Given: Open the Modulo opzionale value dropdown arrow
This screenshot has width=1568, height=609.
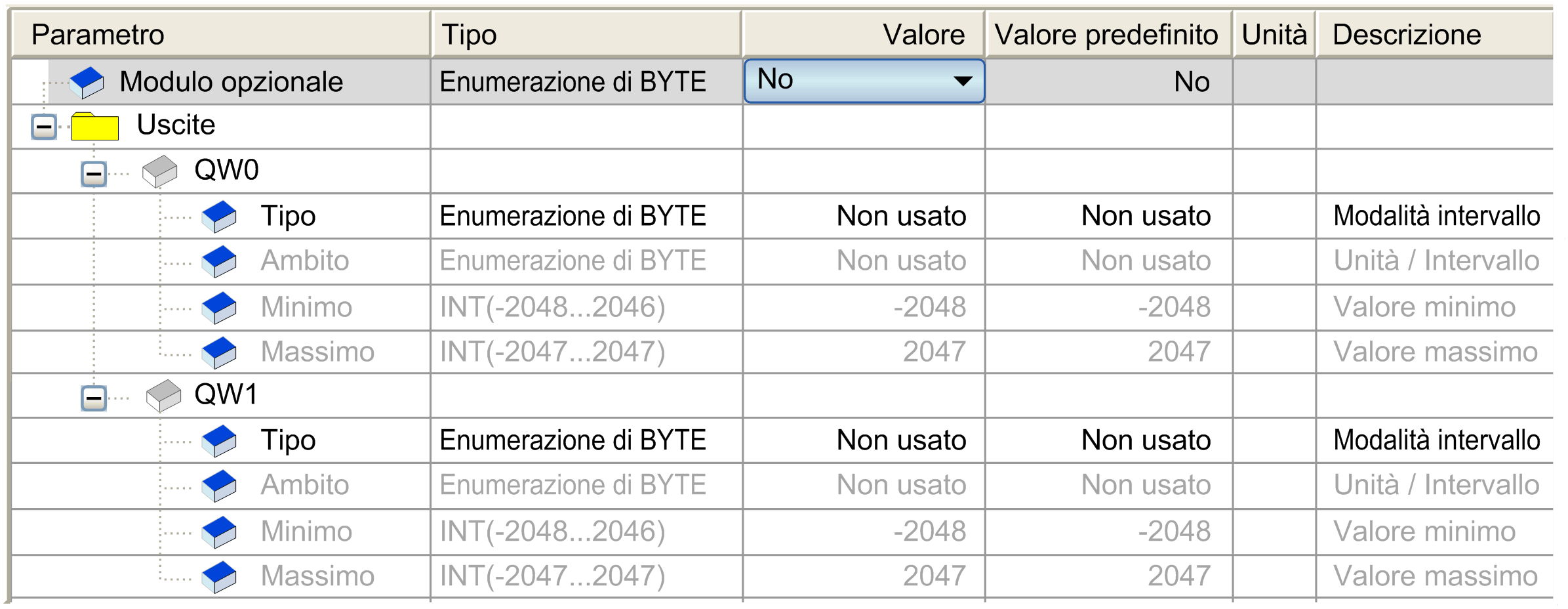Looking at the screenshot, I should 962,81.
